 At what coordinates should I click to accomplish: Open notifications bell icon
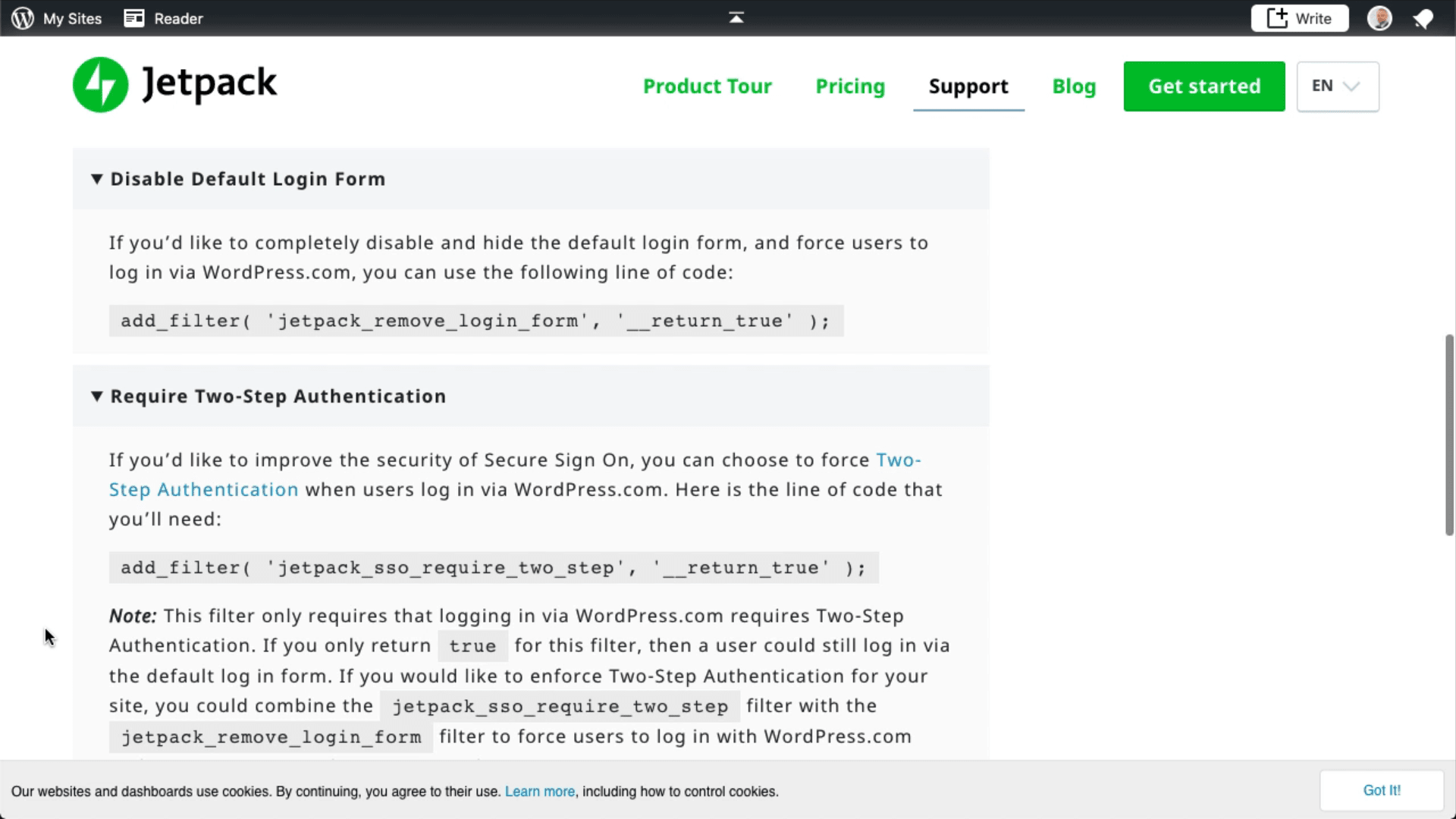point(1423,18)
